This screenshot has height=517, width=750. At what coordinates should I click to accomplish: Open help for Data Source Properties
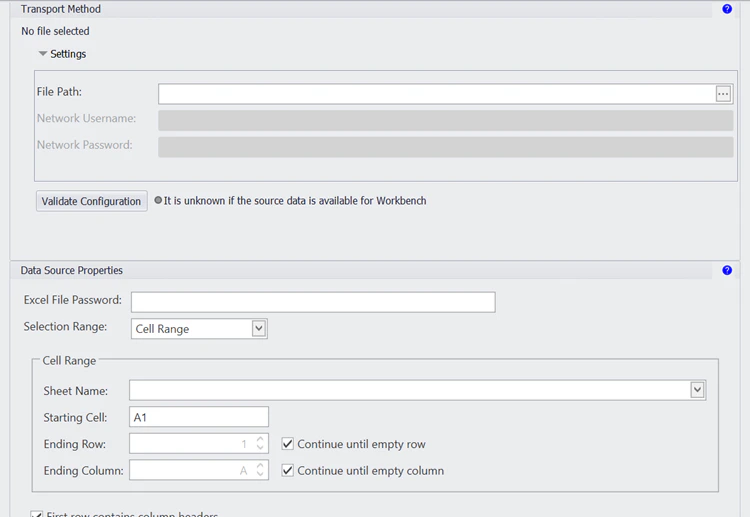[727, 270]
